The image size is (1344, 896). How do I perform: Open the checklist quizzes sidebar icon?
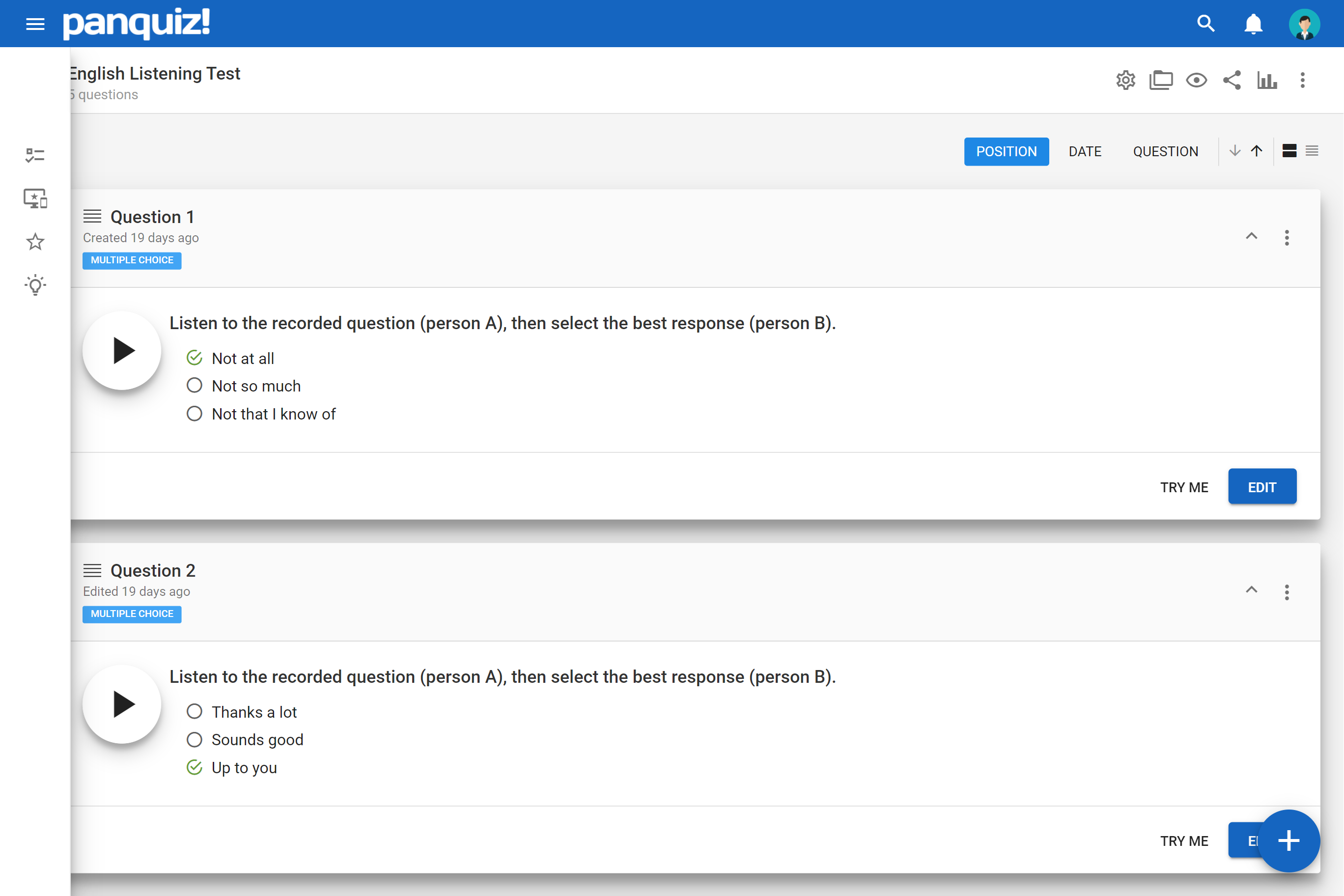(x=35, y=155)
